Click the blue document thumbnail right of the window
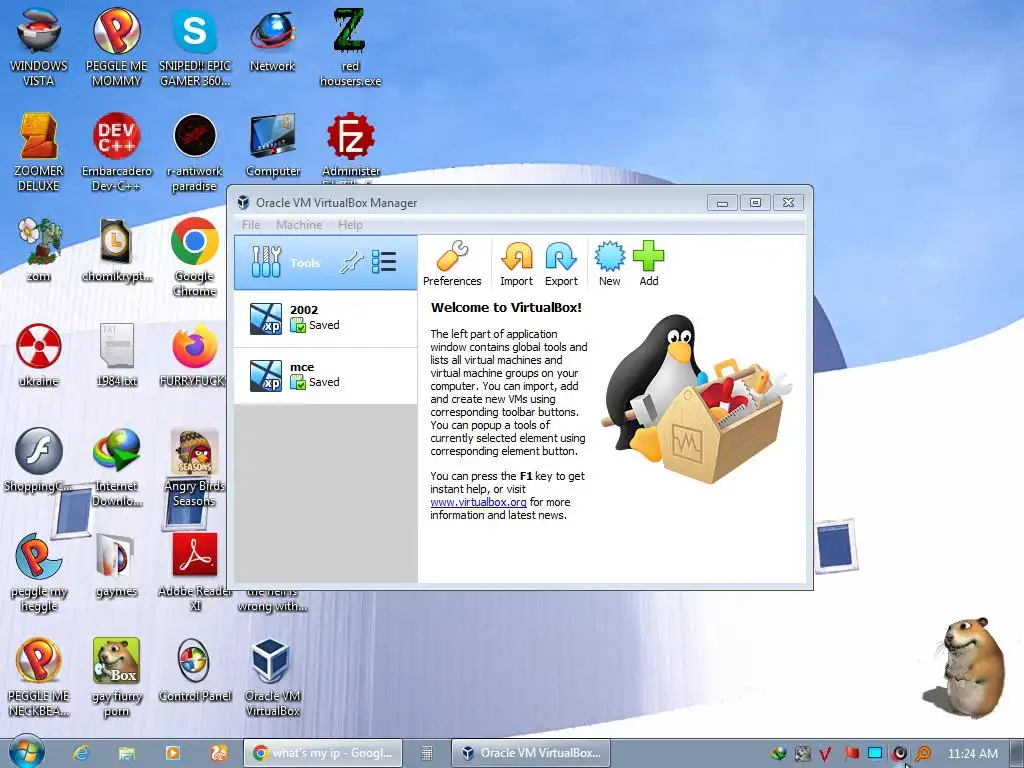Image resolution: width=1024 pixels, height=768 pixels. [x=836, y=545]
